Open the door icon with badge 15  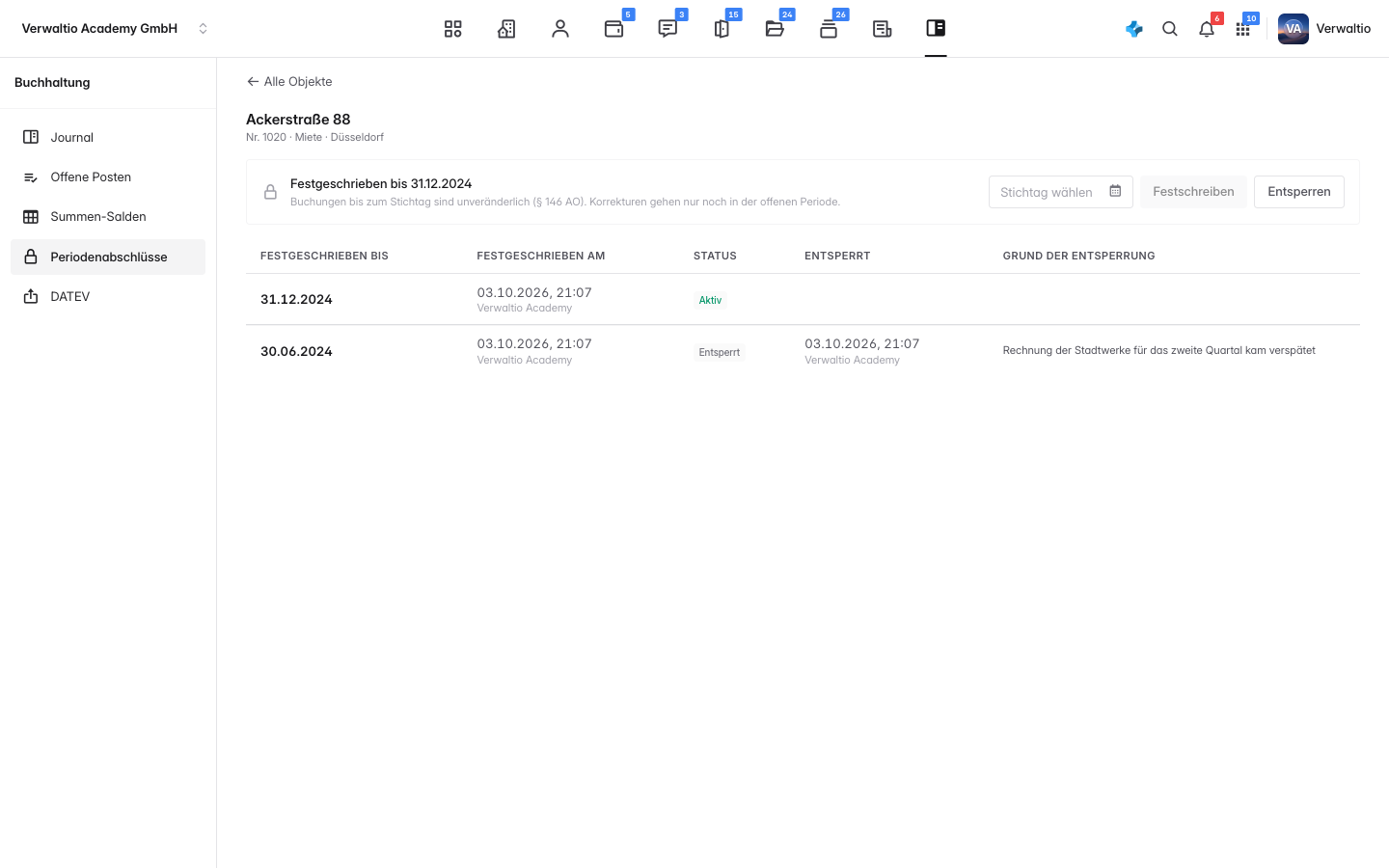tap(722, 29)
